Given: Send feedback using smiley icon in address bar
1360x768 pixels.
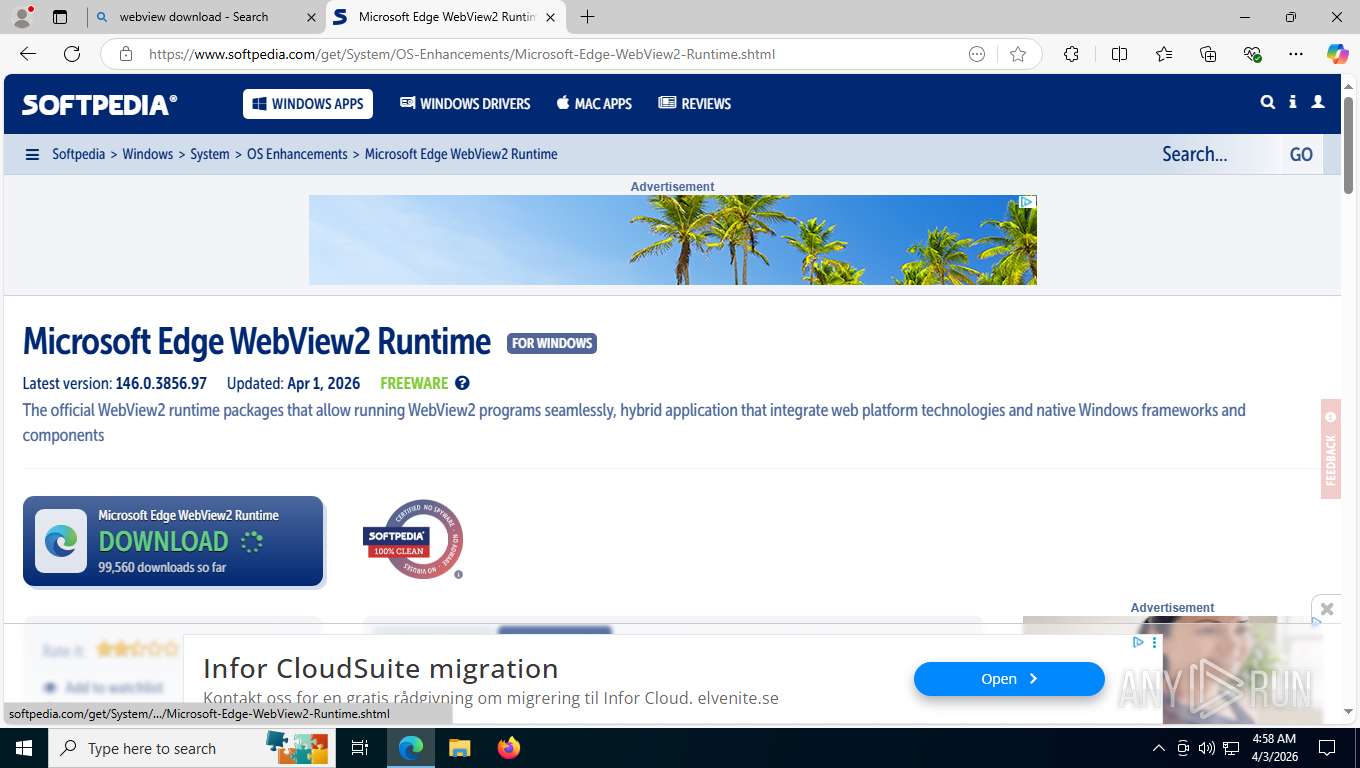Looking at the screenshot, I should [x=977, y=54].
